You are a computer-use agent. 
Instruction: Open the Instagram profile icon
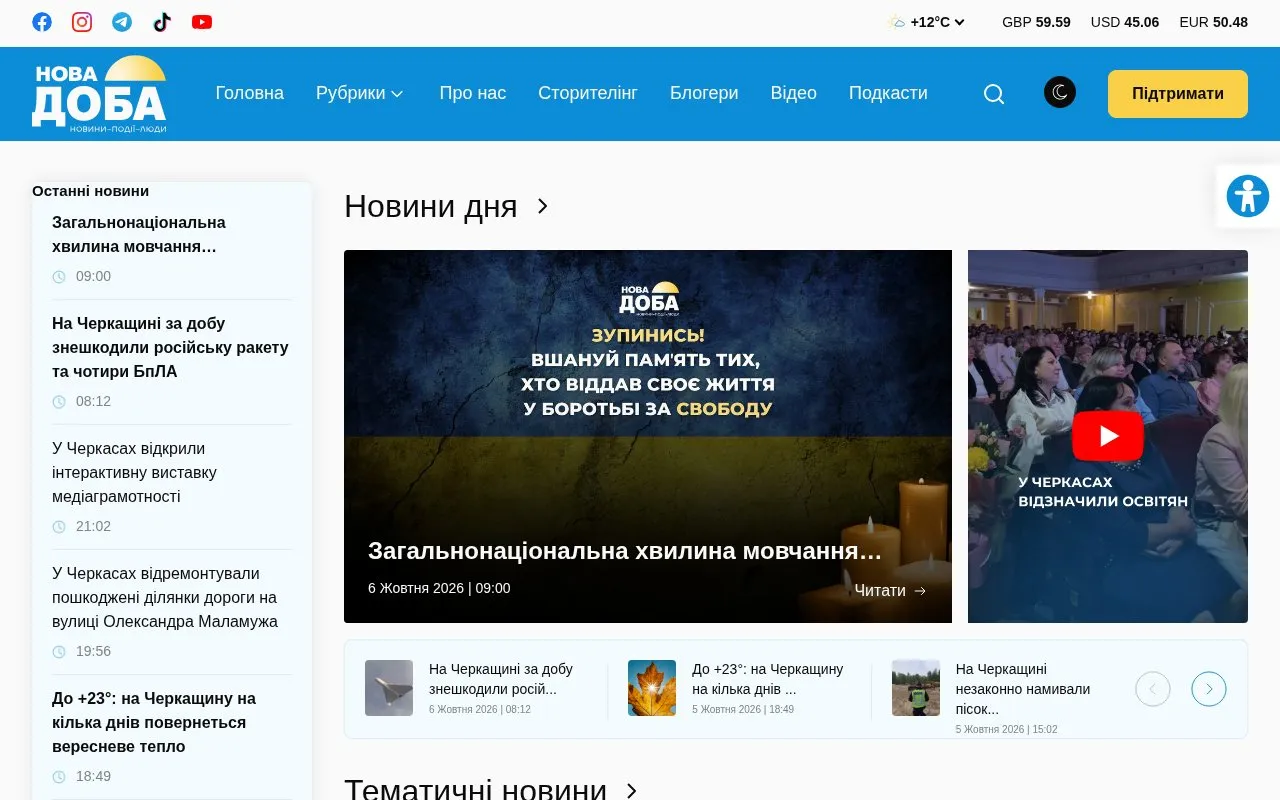(82, 22)
